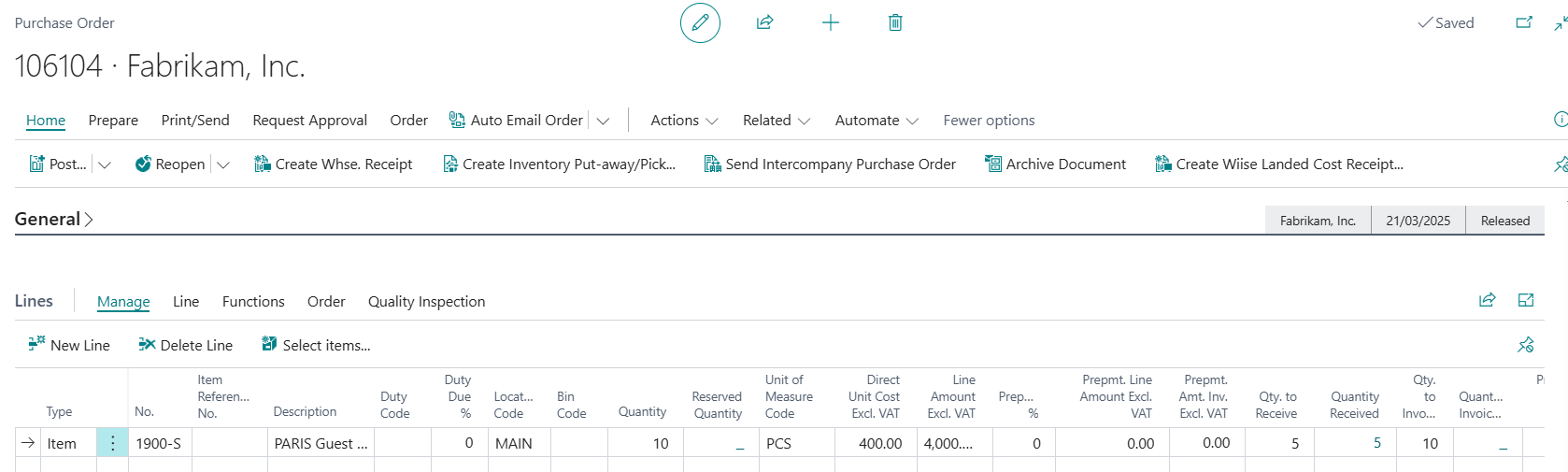Click New Line action
This screenshot has height=472, width=1568.
click(x=69, y=345)
